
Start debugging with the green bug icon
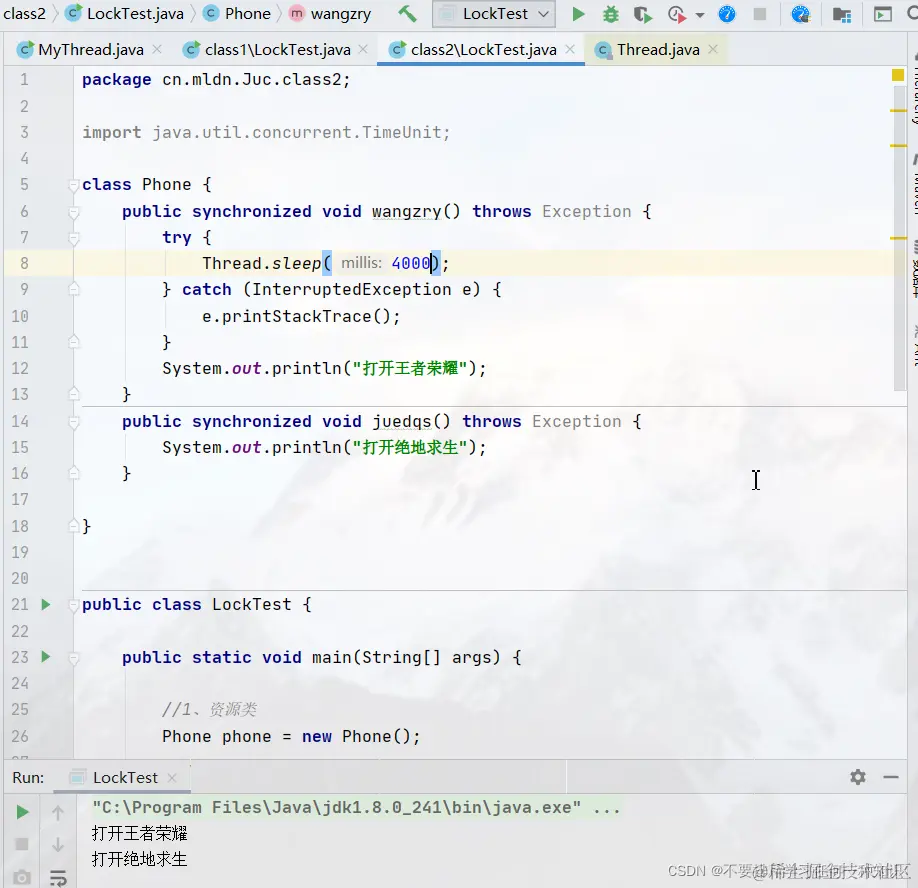click(611, 13)
